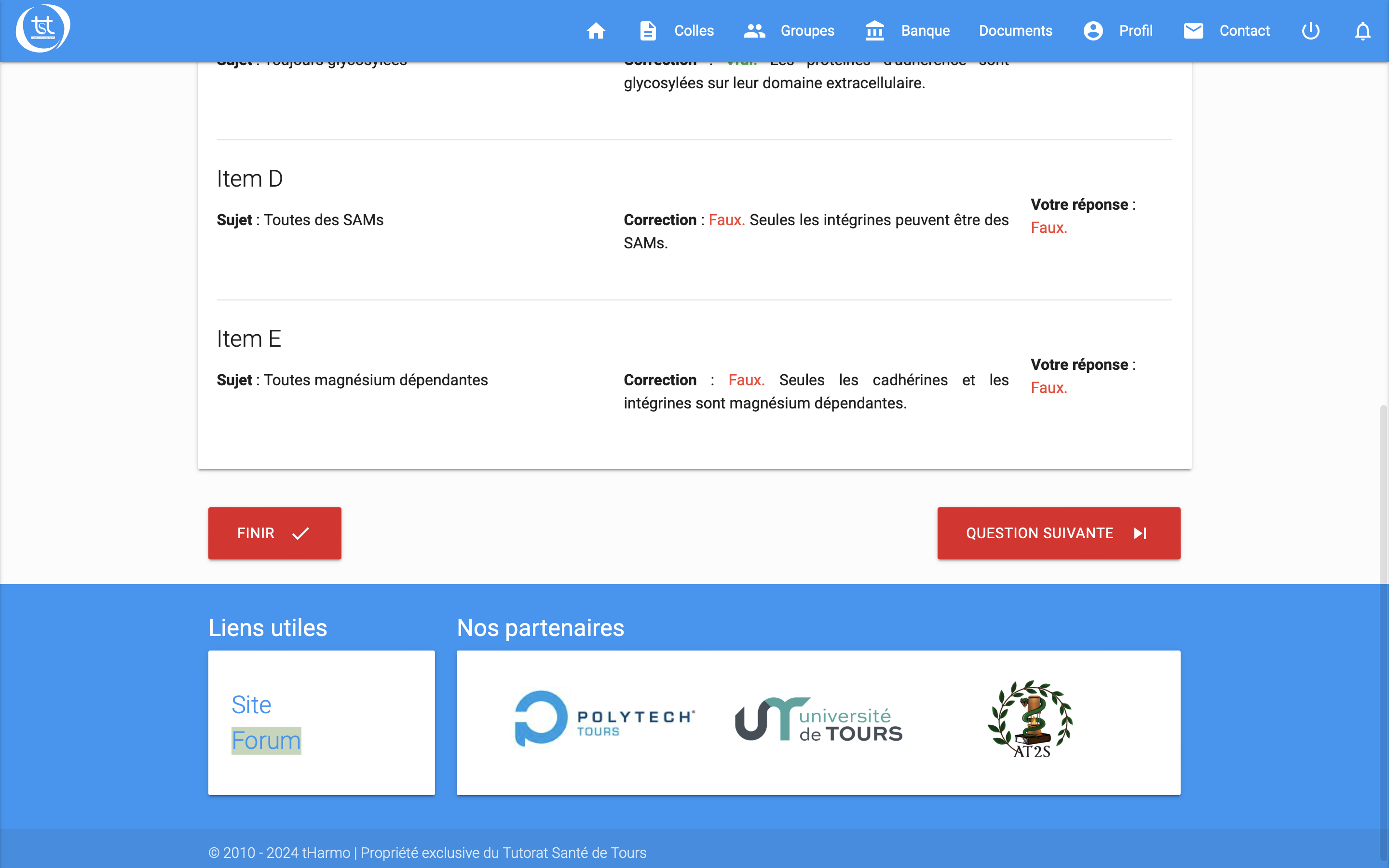Open the Site link
The height and width of the screenshot is (868, 1389).
251,705
